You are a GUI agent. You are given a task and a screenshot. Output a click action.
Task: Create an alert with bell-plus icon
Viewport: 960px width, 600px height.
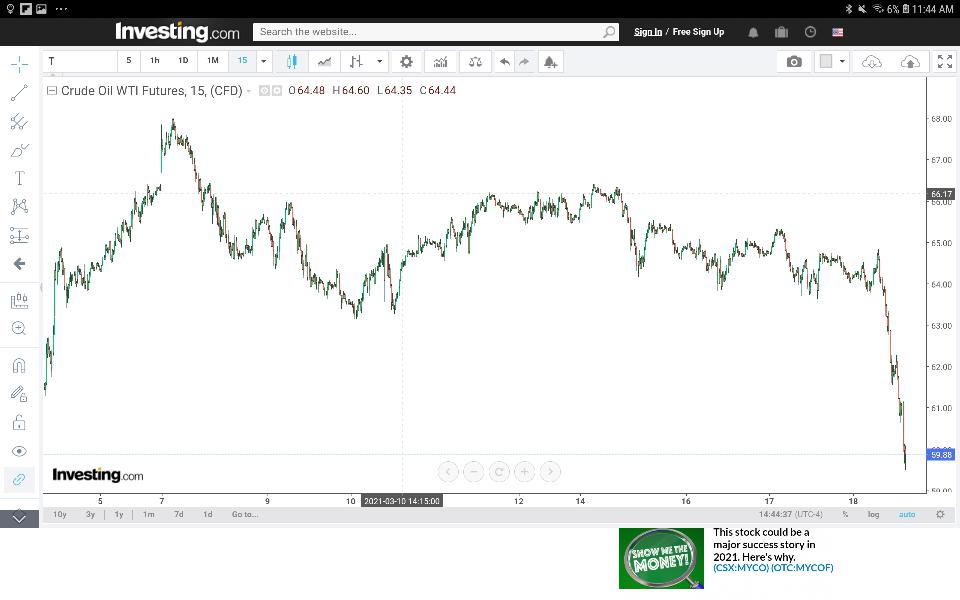pos(550,61)
